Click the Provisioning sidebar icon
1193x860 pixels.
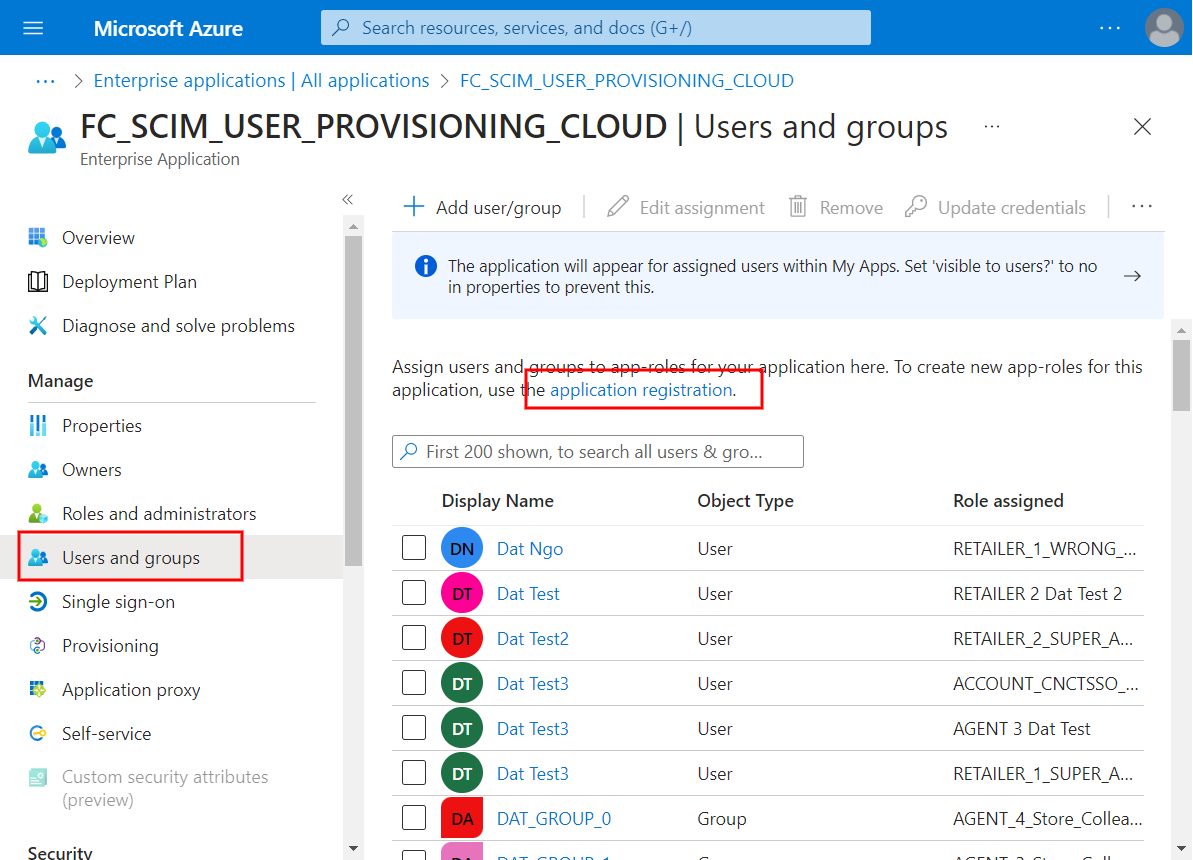(x=38, y=646)
